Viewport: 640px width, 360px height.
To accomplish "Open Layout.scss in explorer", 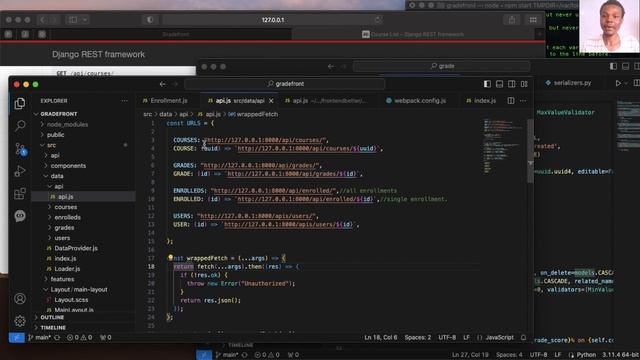I will tap(71, 300).
